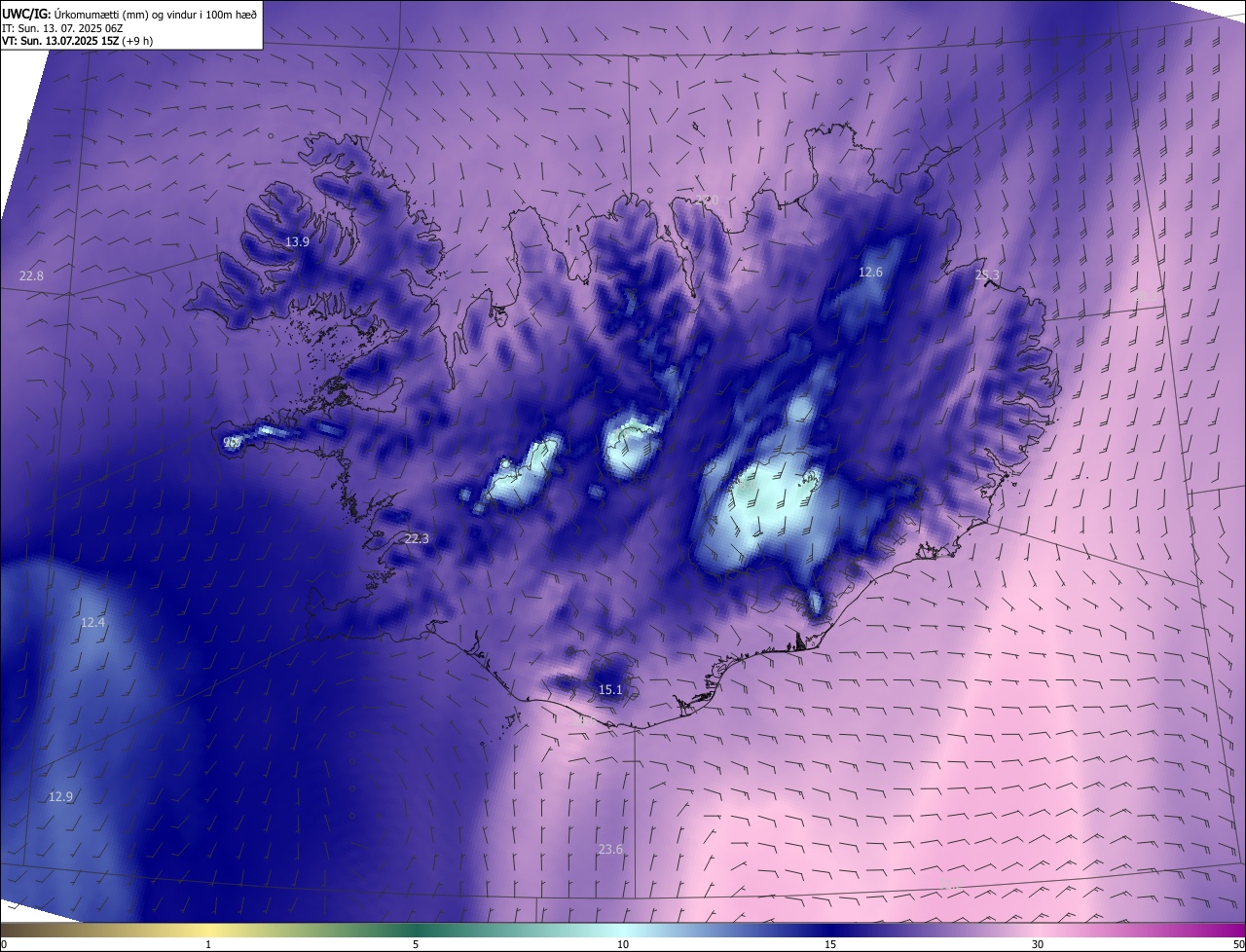Select the 15.1 value in south Iceland

(x=610, y=690)
